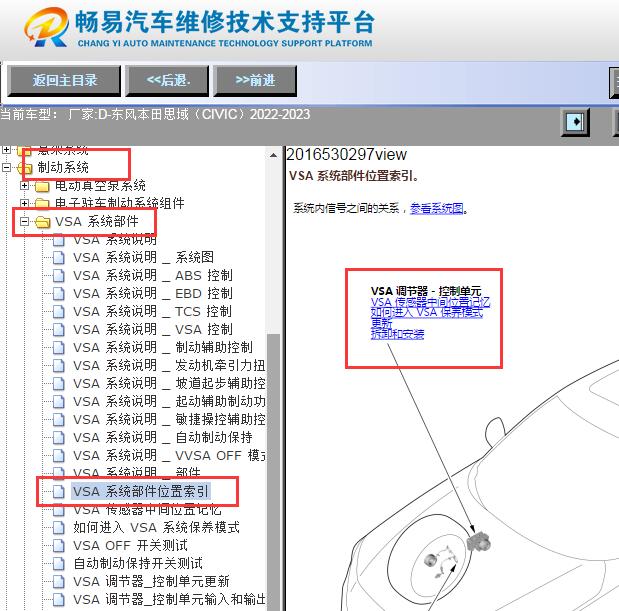Select the 制动系统 folder icon
This screenshot has height=611, width=619.
click(x=24, y=168)
